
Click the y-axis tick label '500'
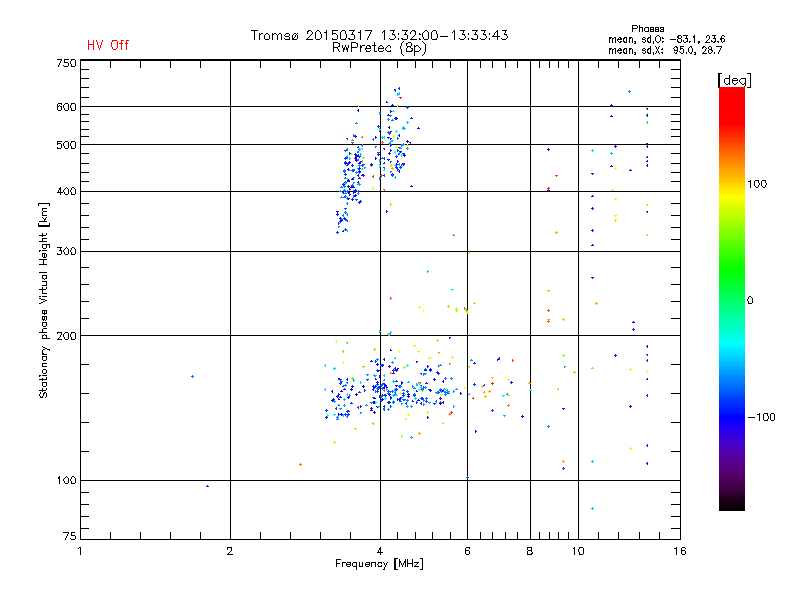tap(66, 145)
